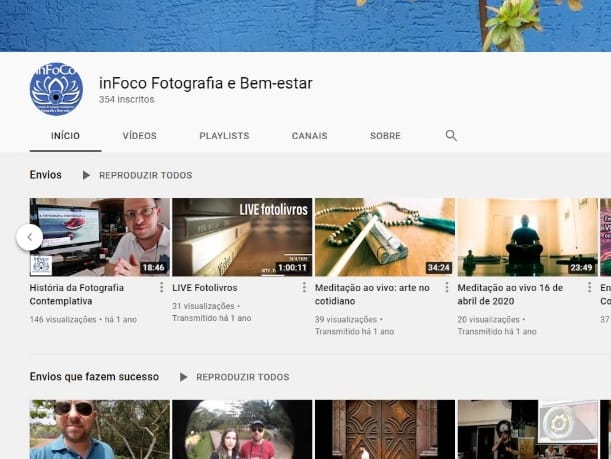Open thumbnail of man in sunglasses
This screenshot has height=459, width=611.
pos(100,429)
